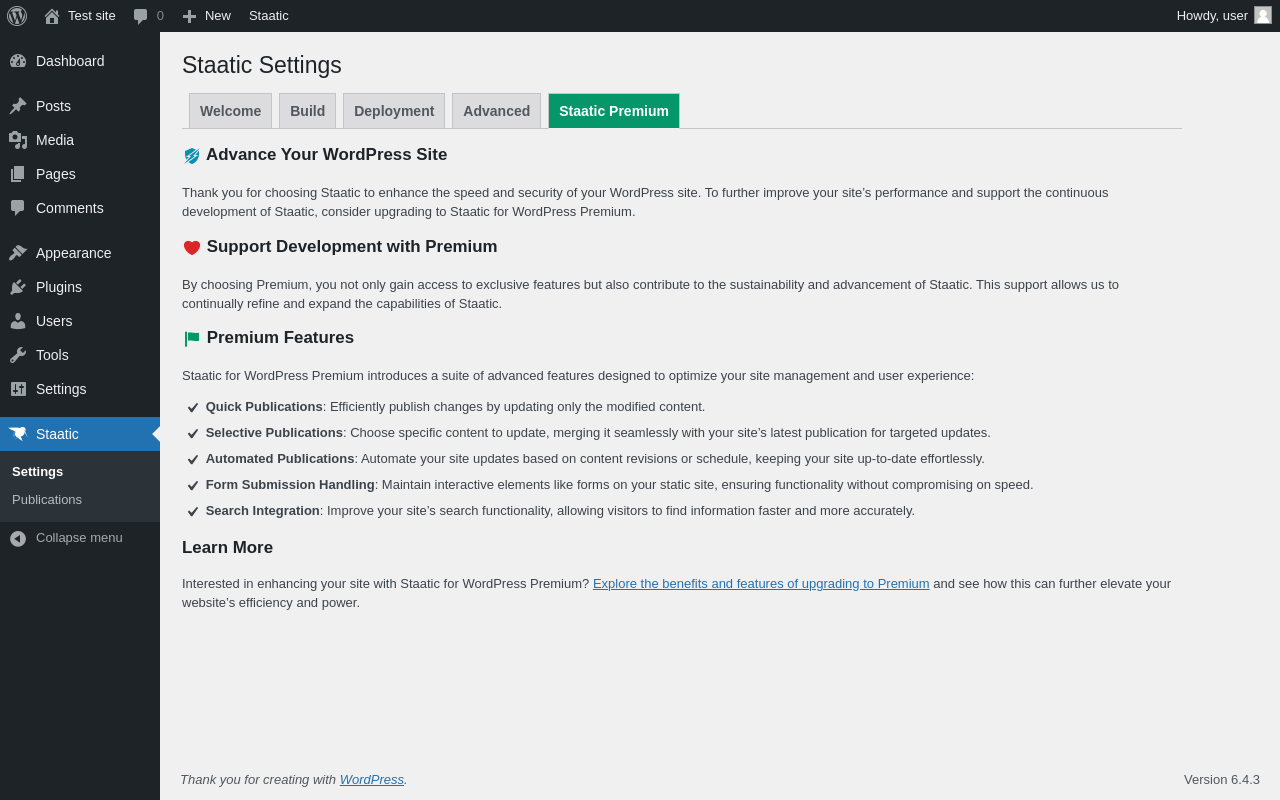Click the red heart icon
The width and height of the screenshot is (1280, 800).
[192, 248]
